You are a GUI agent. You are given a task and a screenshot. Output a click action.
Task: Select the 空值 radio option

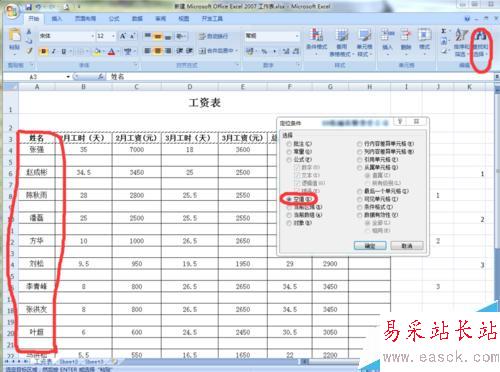pyautogui.click(x=289, y=199)
